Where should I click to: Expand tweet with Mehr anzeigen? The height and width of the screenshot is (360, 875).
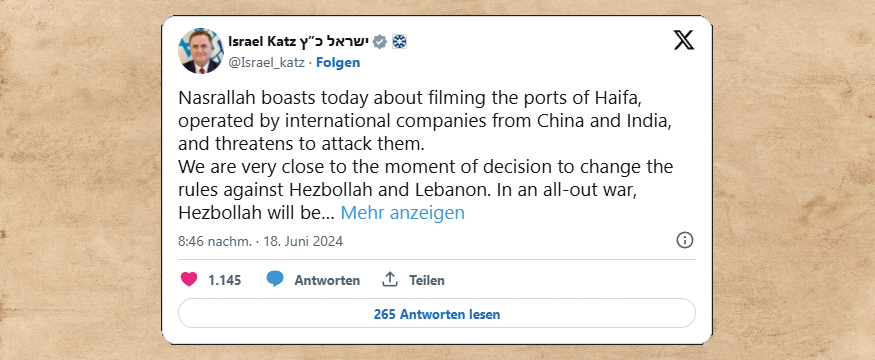(x=402, y=213)
